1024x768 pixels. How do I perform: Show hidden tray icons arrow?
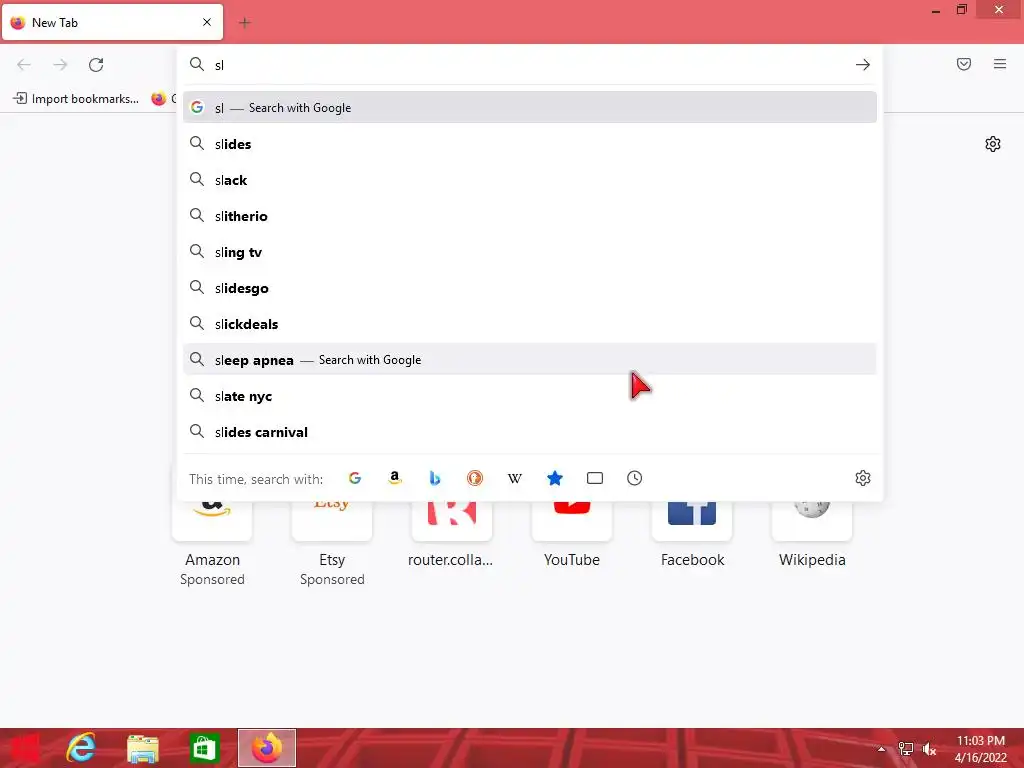(882, 749)
